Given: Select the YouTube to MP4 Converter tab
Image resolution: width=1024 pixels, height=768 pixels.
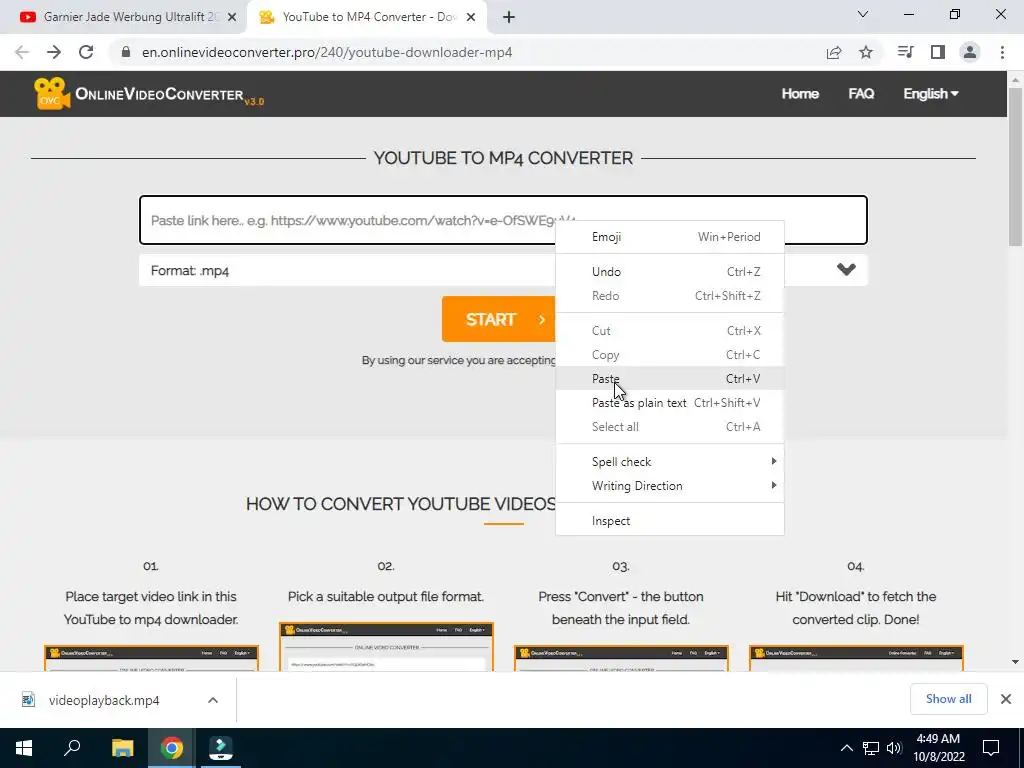Looking at the screenshot, I should (x=368, y=17).
